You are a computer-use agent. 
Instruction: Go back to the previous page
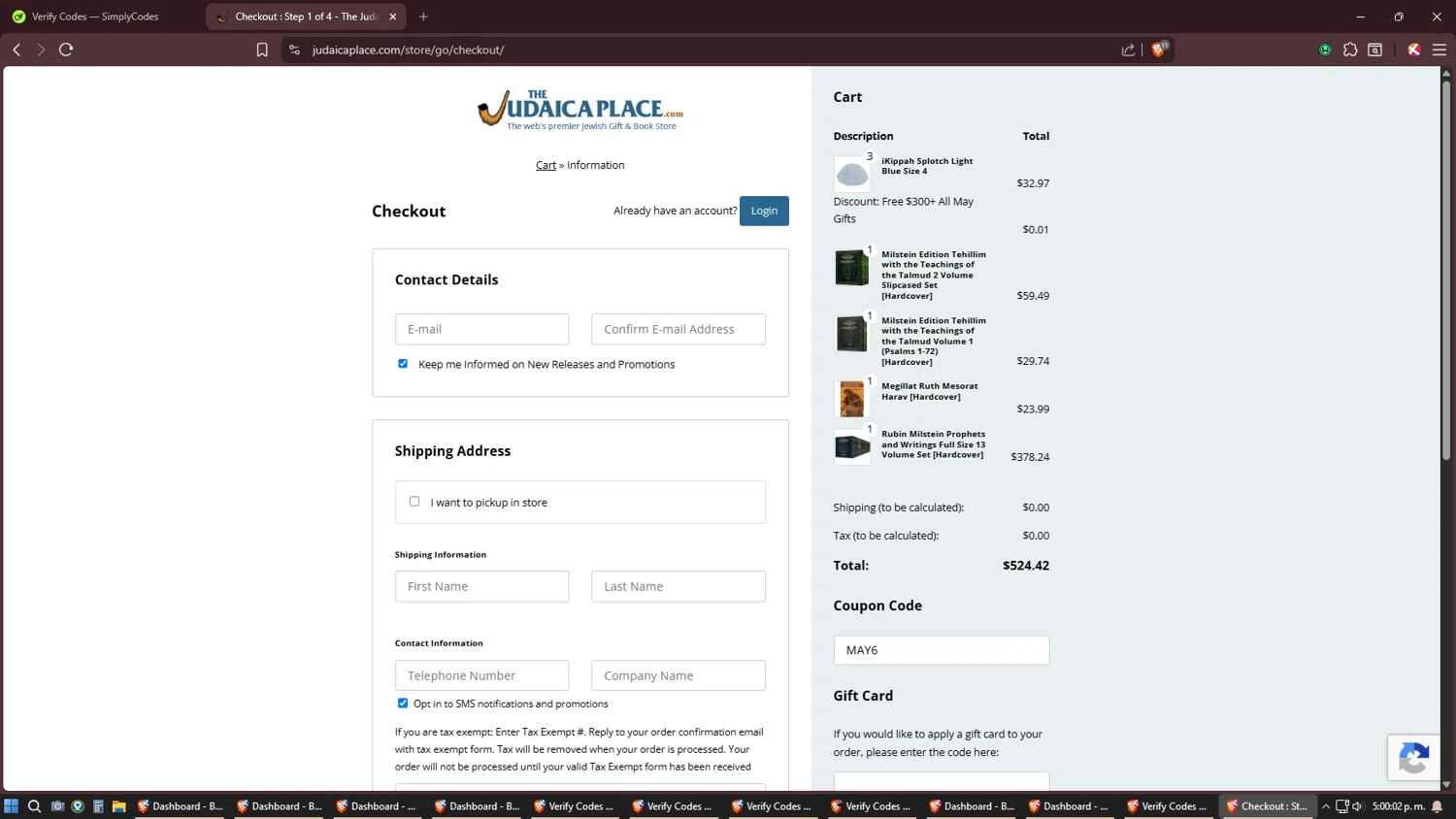click(x=17, y=49)
